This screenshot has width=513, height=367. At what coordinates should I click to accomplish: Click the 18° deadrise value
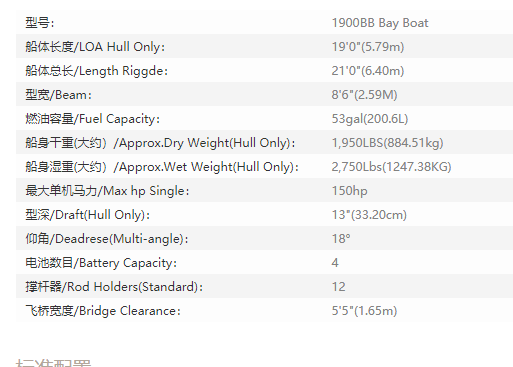(341, 239)
